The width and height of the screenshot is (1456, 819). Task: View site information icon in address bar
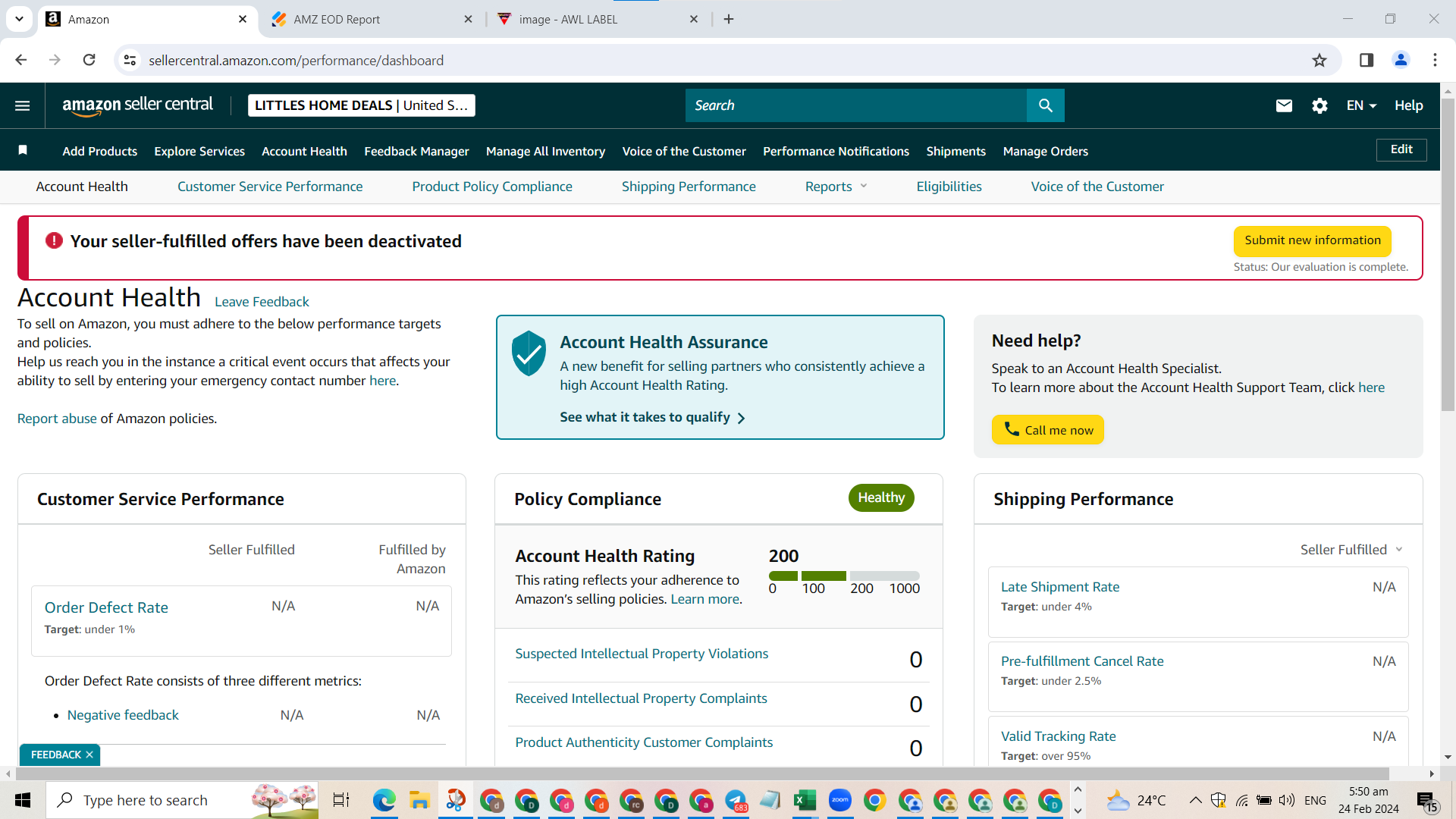click(130, 60)
